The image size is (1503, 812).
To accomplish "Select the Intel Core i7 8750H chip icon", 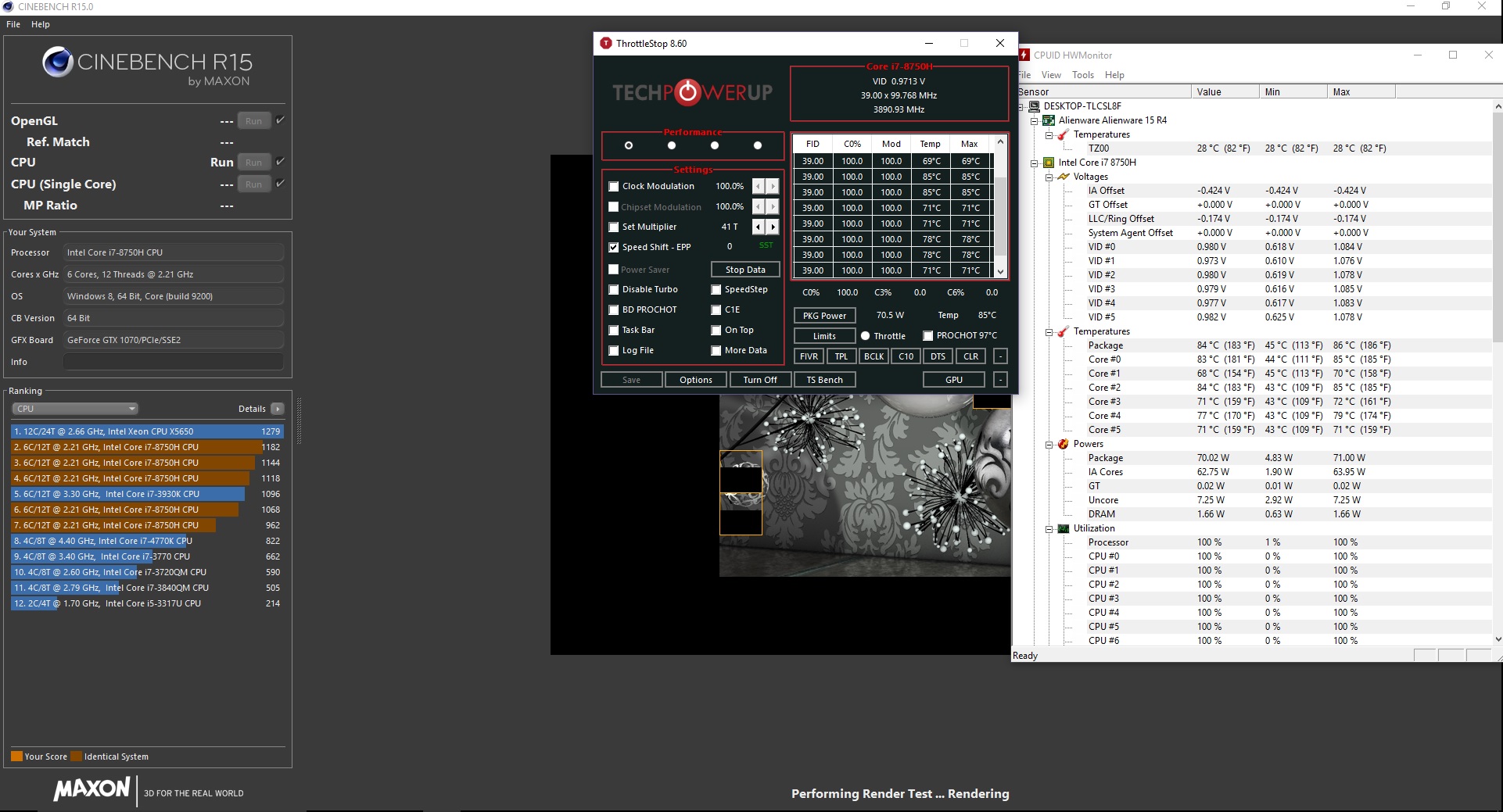I will pos(1049,163).
